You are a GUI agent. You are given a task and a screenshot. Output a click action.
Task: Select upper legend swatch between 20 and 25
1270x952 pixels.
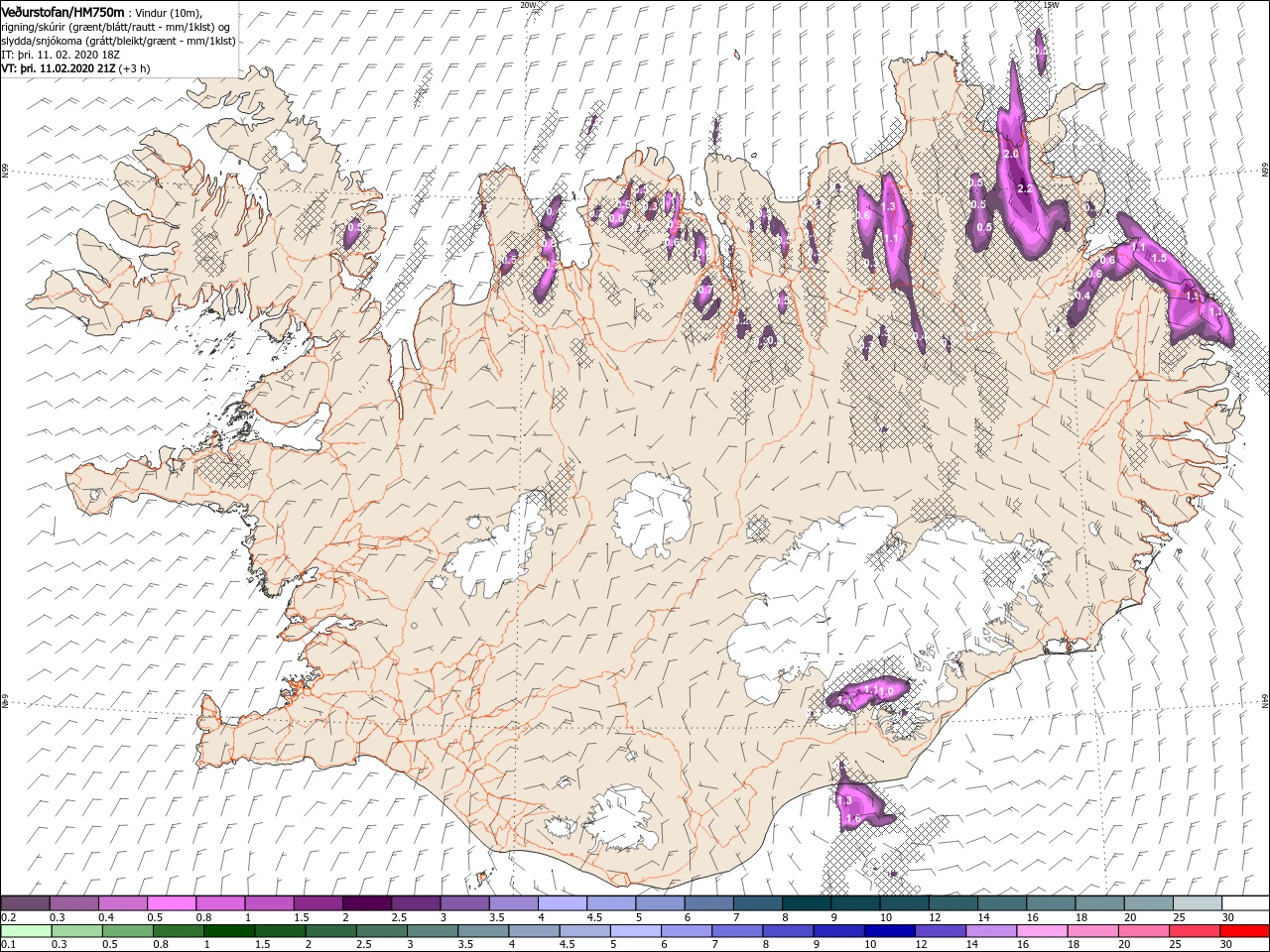[x=1148, y=903]
